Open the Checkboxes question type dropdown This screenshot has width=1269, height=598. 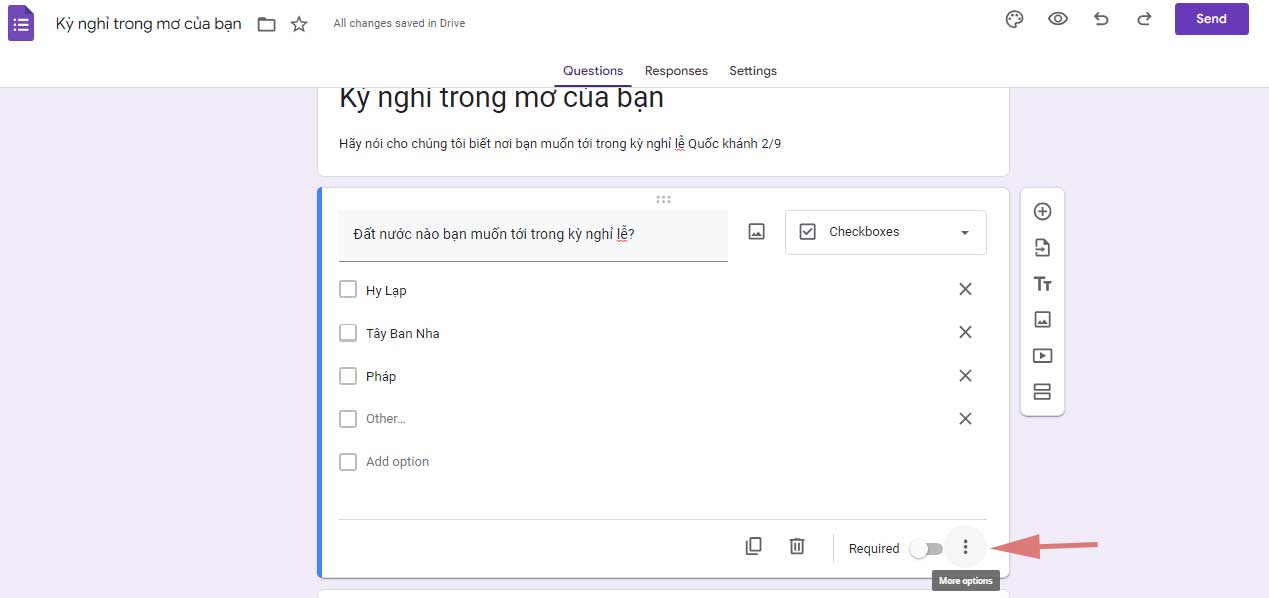(884, 231)
